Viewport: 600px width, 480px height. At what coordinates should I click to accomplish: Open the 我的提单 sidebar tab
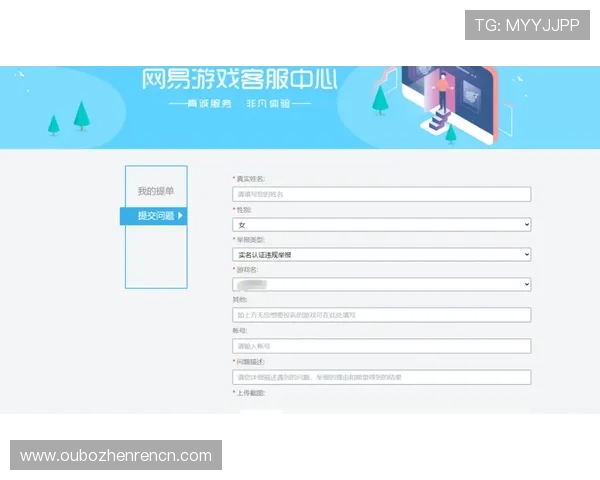pos(156,191)
